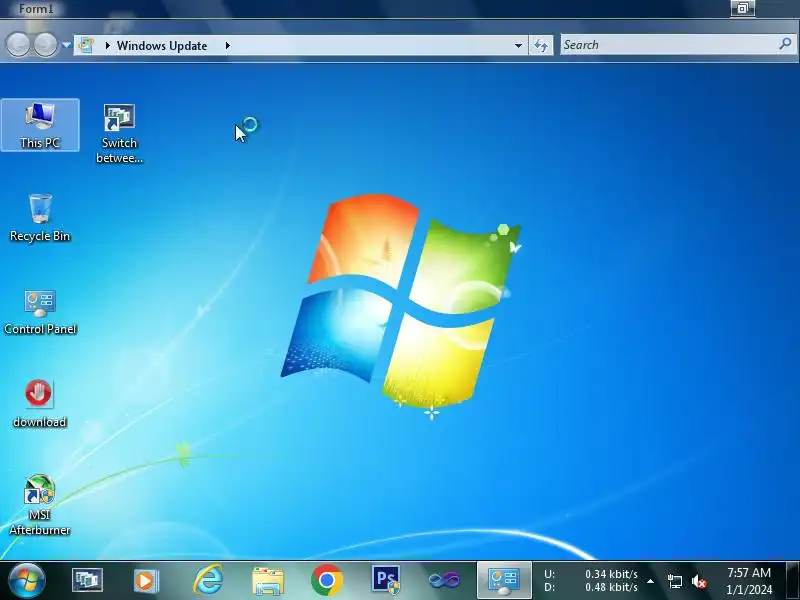Select the active Control Panel taskbar button
The image size is (800, 600).
point(504,581)
